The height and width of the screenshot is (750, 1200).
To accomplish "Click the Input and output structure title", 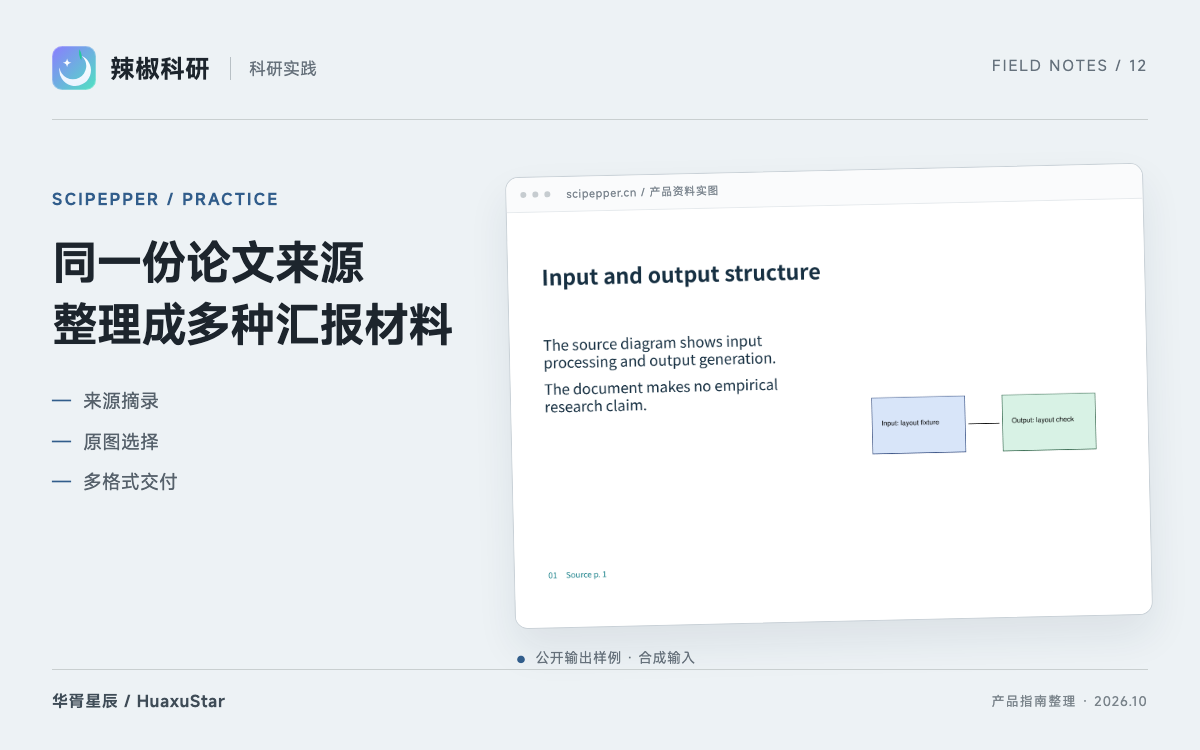I will pos(681,275).
